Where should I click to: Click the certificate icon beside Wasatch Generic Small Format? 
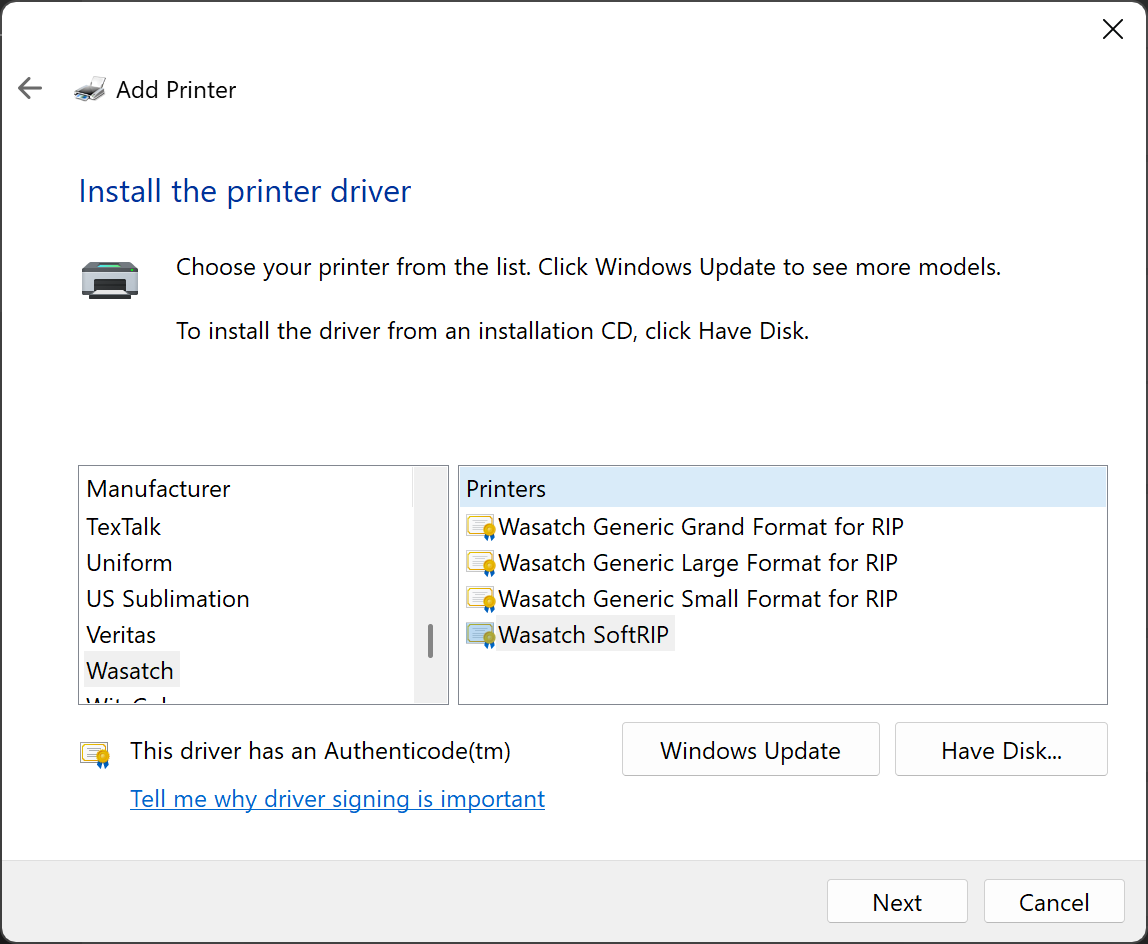click(x=480, y=599)
